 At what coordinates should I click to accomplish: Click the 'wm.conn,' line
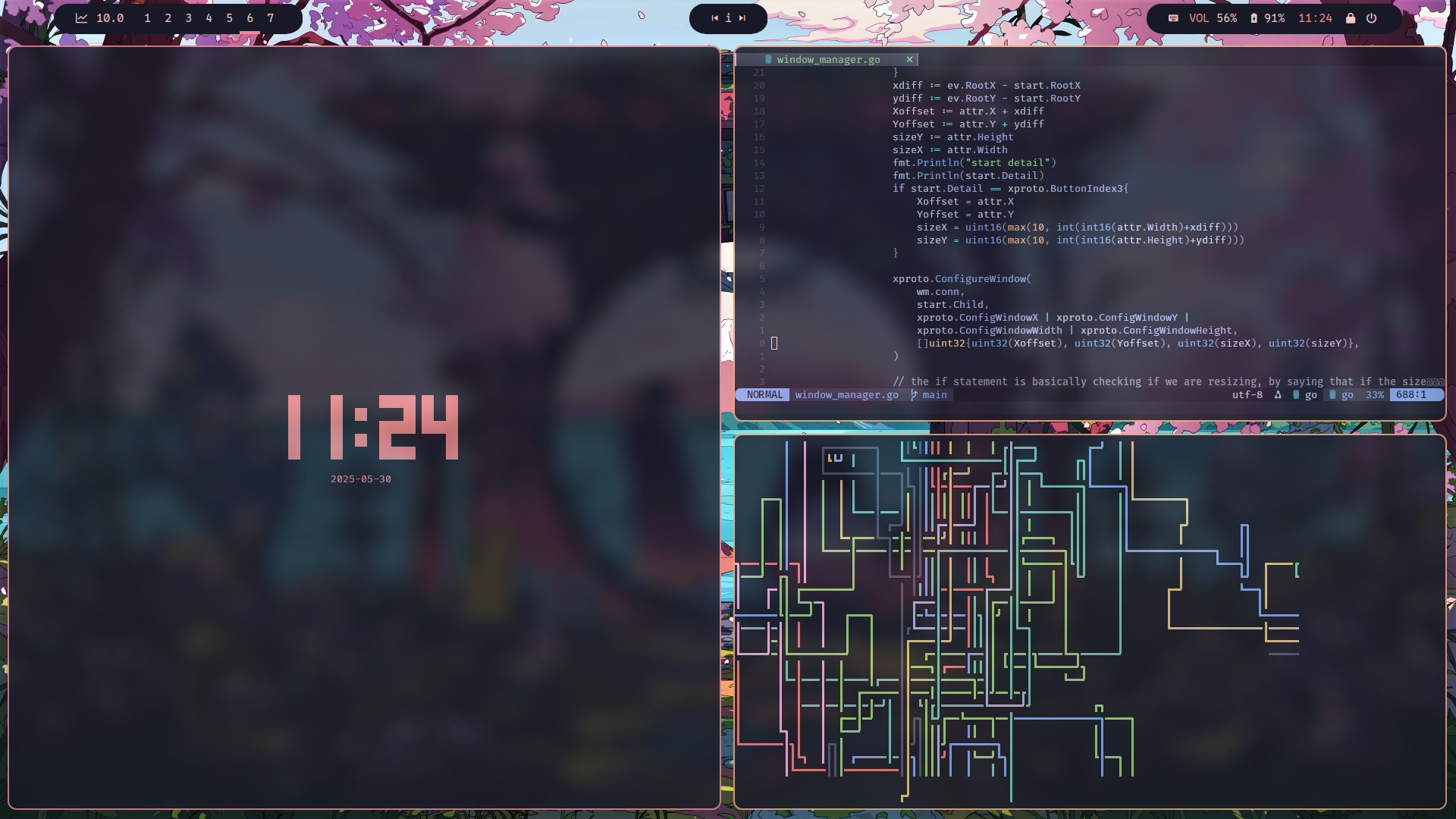[x=940, y=291]
